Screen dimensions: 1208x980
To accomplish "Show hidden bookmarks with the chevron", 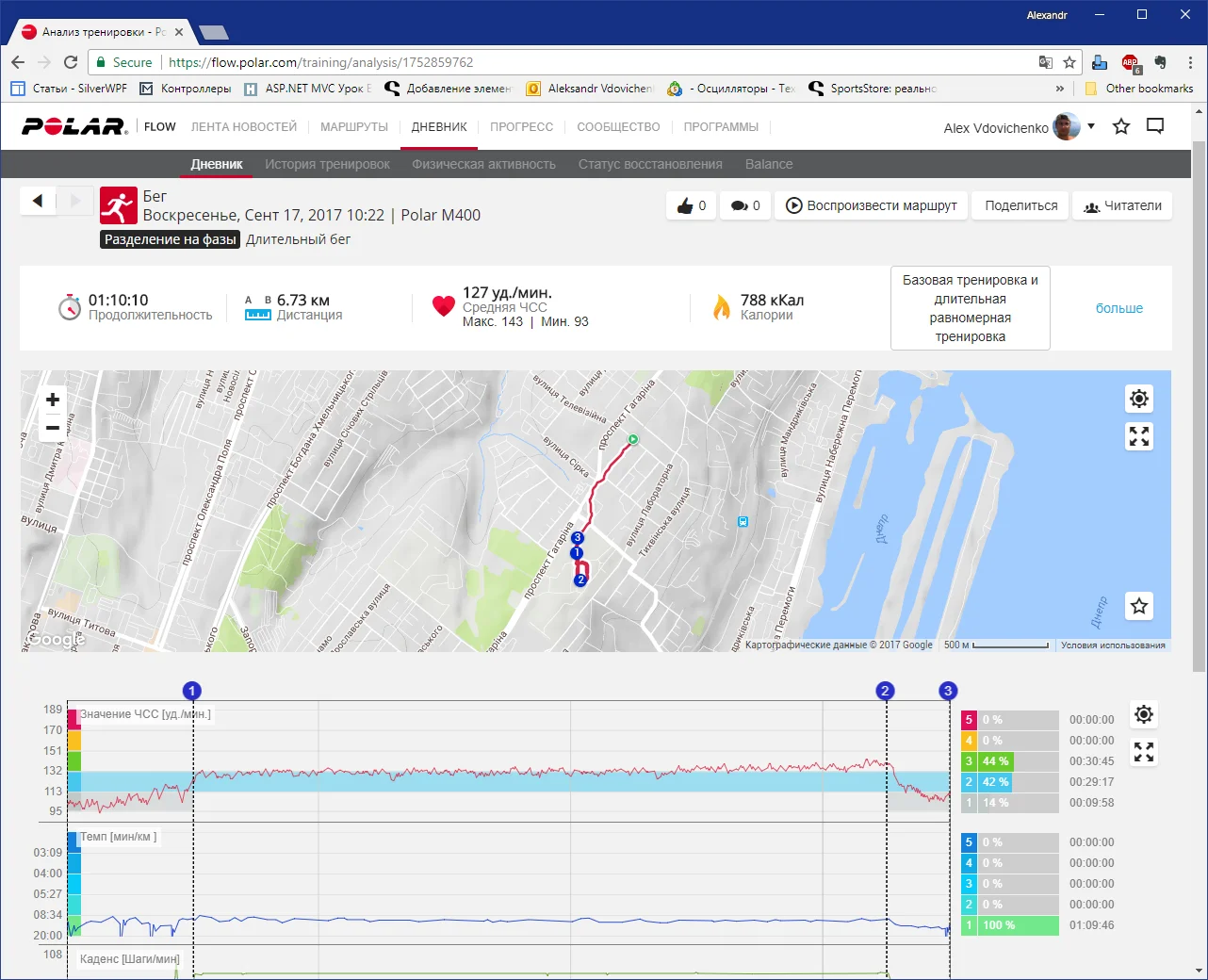I will point(1060,89).
